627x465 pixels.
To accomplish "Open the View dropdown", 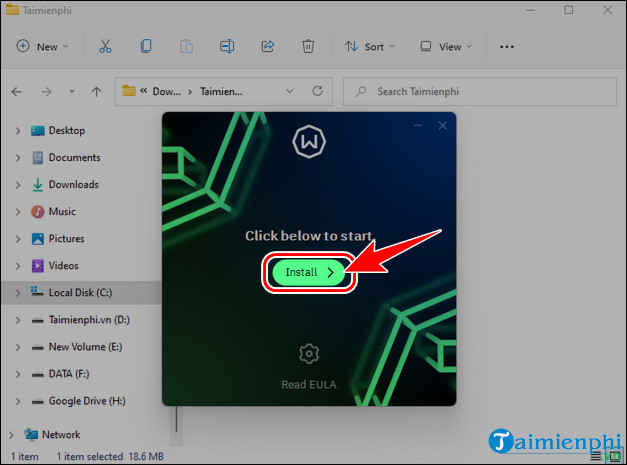I will coord(446,47).
